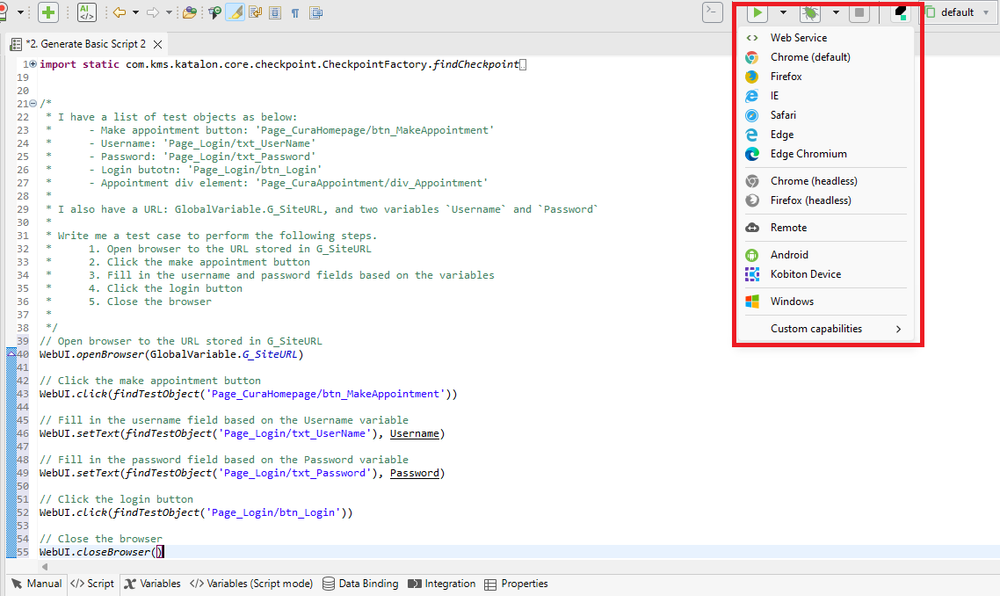Choose Firefox in the browser list
1000x596 pixels.
786,76
